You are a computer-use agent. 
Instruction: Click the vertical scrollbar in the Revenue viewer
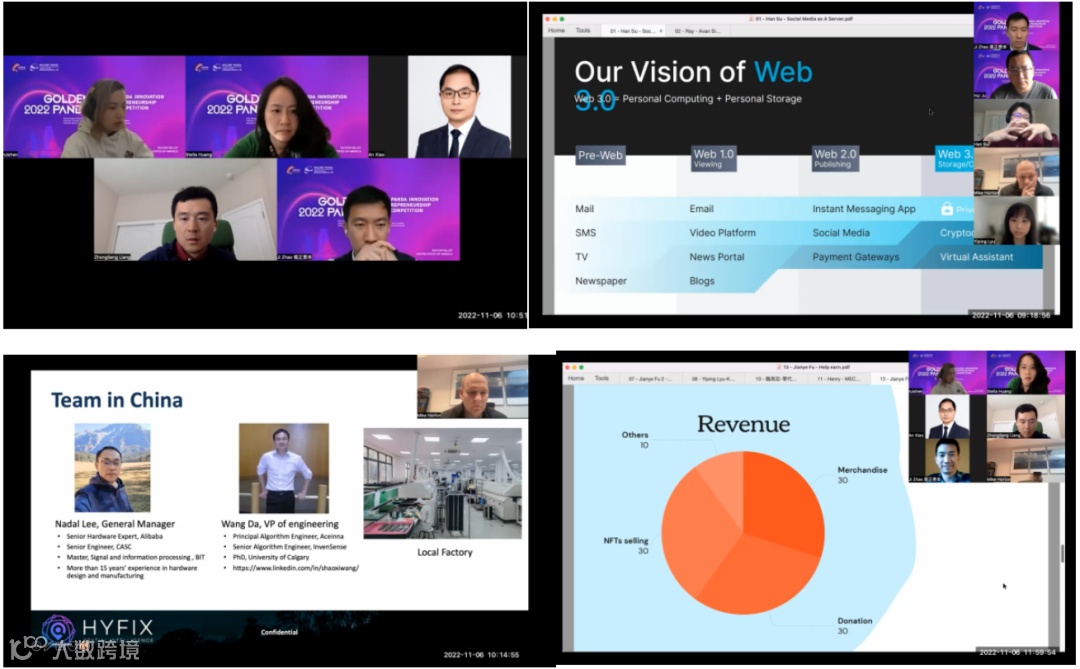coord(1062,553)
